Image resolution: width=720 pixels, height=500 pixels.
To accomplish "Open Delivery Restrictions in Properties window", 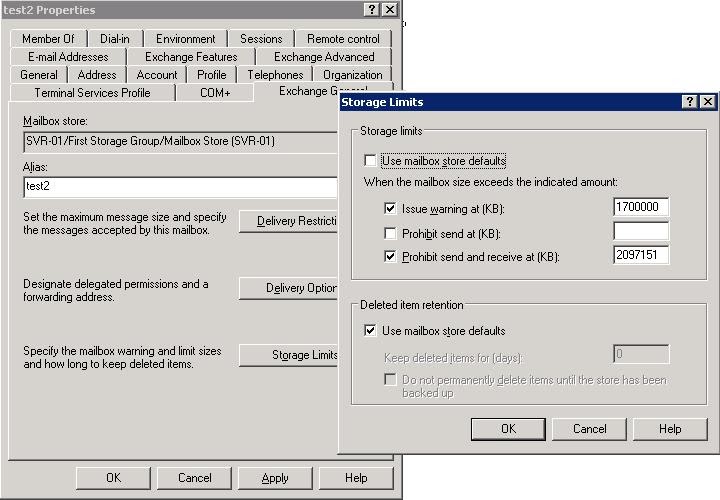I will coord(288,221).
